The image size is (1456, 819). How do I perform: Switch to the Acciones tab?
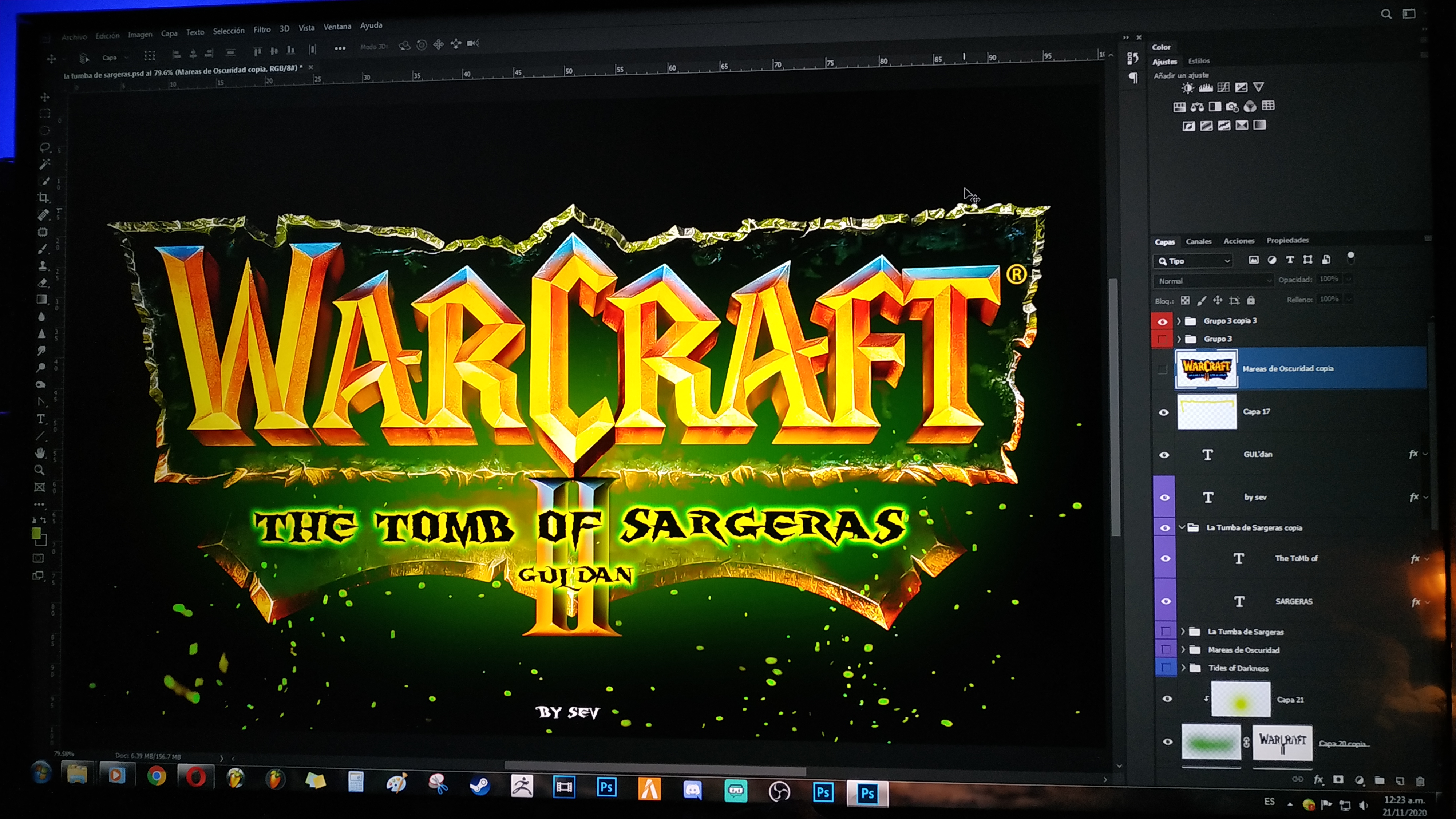coord(1239,241)
